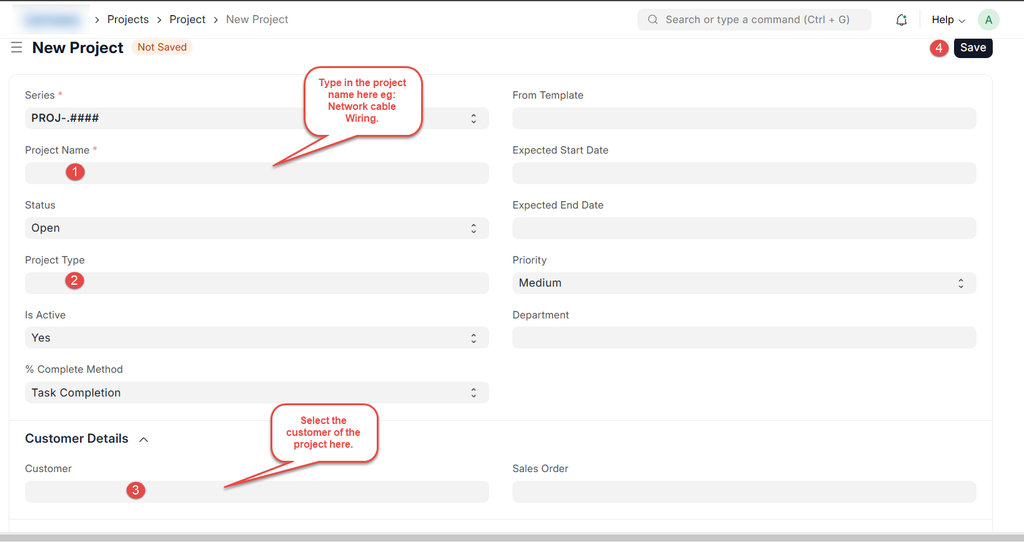The image size is (1024, 542).
Task: Open the Help dropdown menu
Action: (x=947, y=20)
